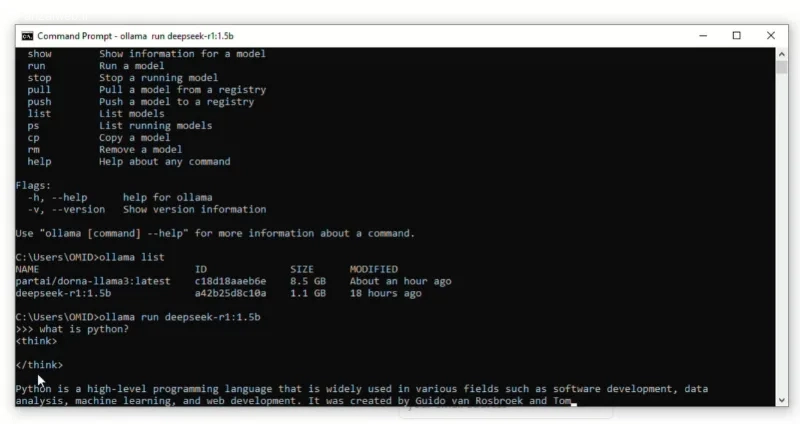Close the Command Prompt window
Screen dimensions: 800x424
tap(771, 36)
